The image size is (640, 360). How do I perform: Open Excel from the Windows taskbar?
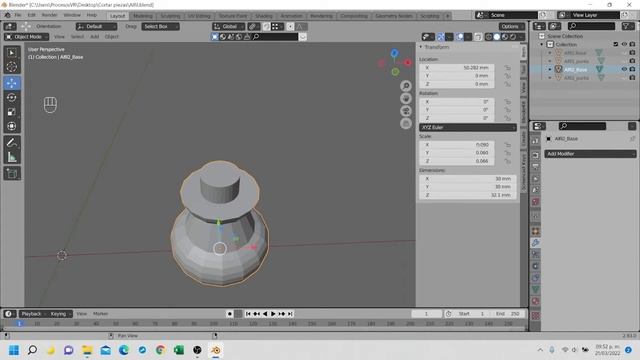tap(179, 350)
